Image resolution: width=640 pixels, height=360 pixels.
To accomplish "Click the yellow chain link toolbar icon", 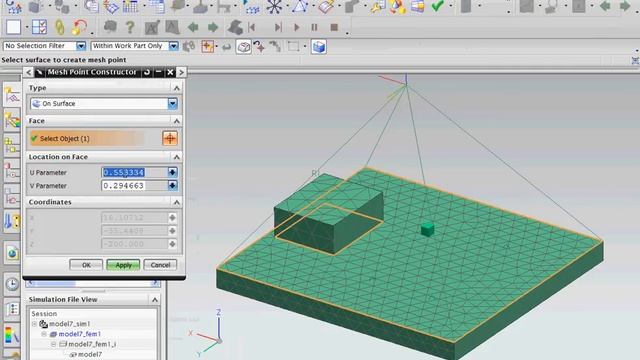I will click(60, 27).
